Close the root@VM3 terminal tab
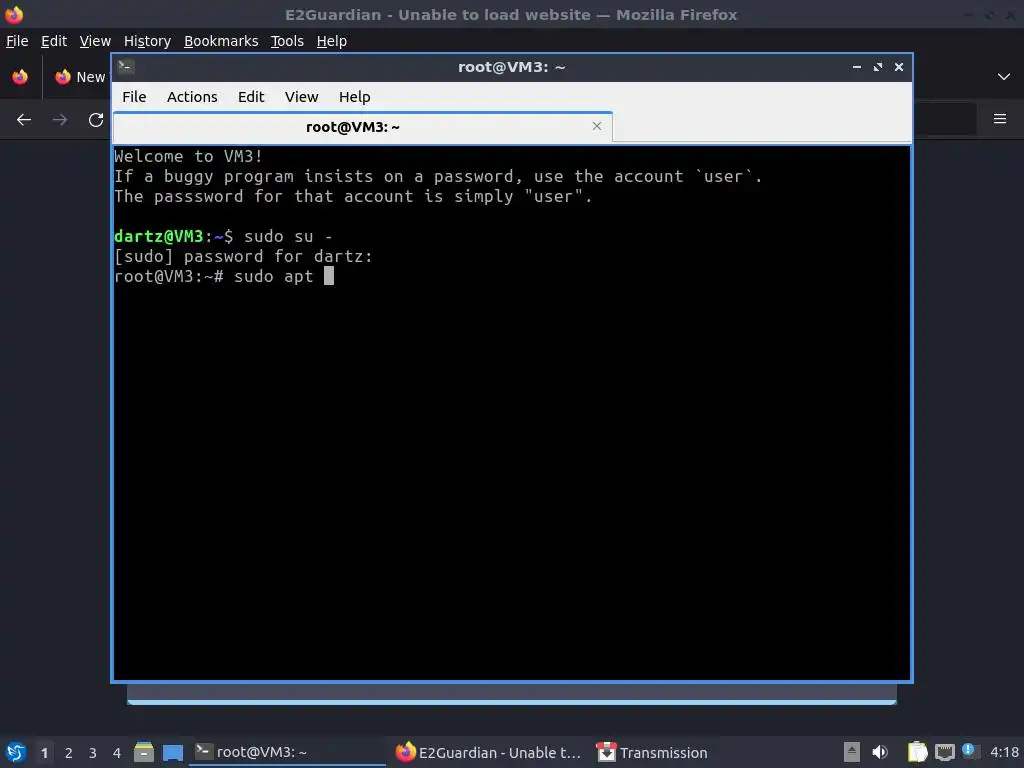 coord(596,126)
